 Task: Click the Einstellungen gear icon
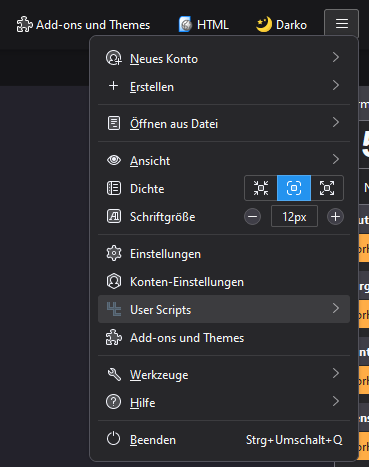114,254
